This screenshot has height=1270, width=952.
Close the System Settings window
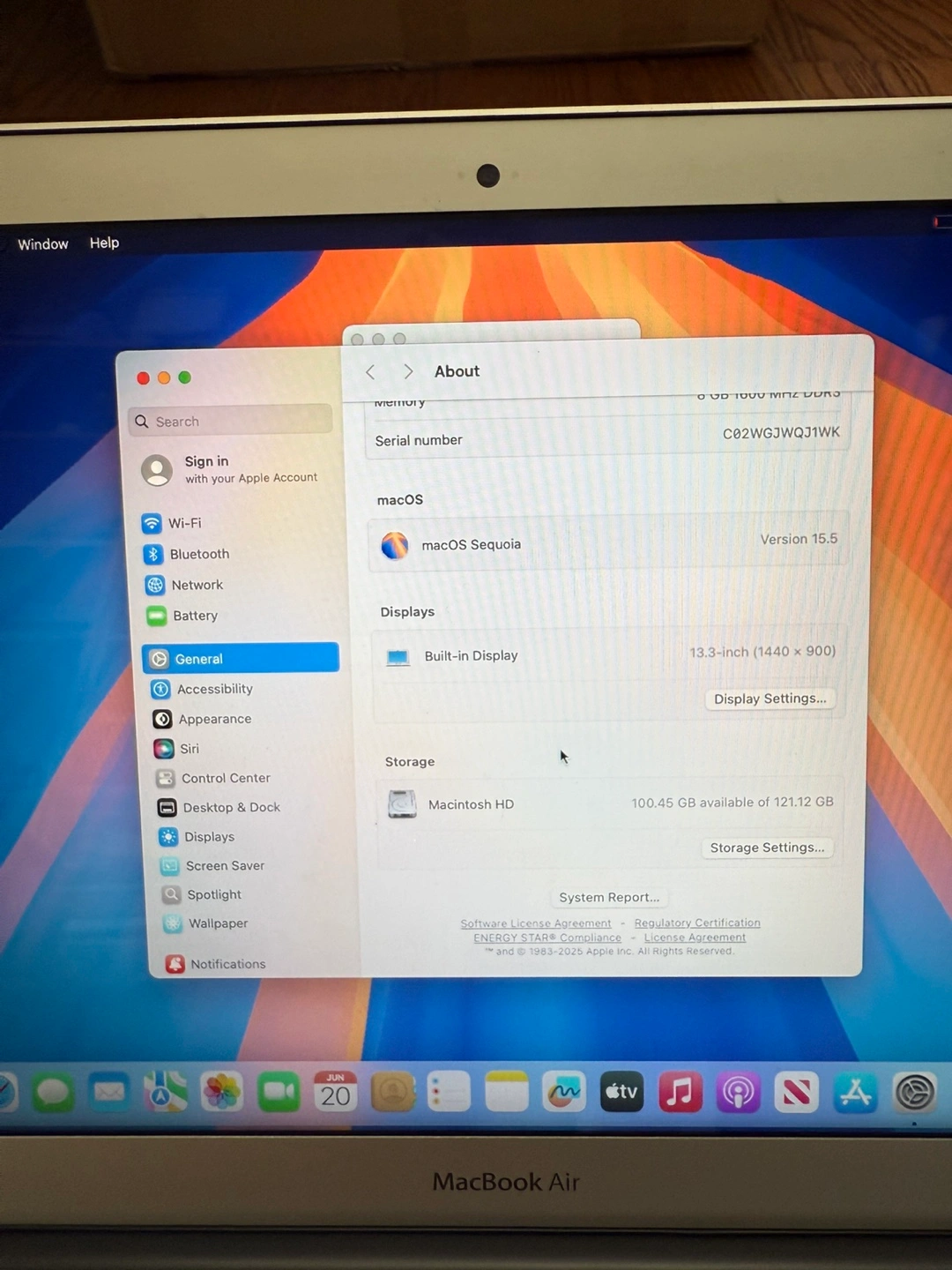[143, 378]
